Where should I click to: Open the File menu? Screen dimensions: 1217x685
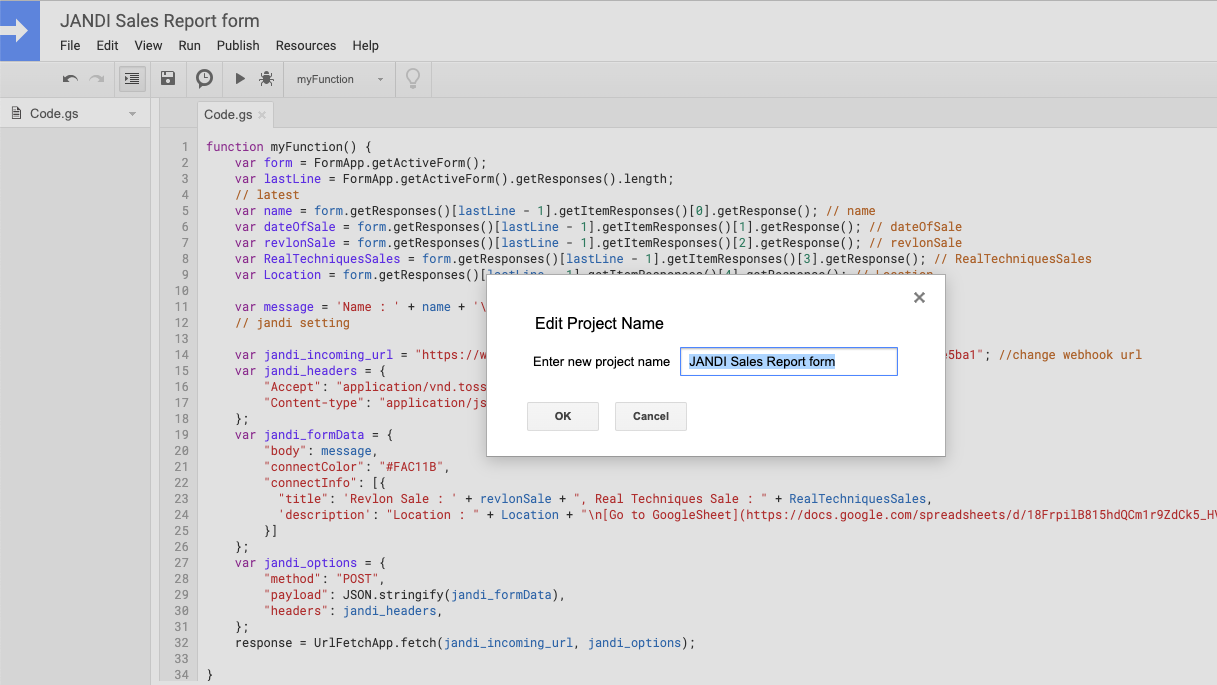70,46
